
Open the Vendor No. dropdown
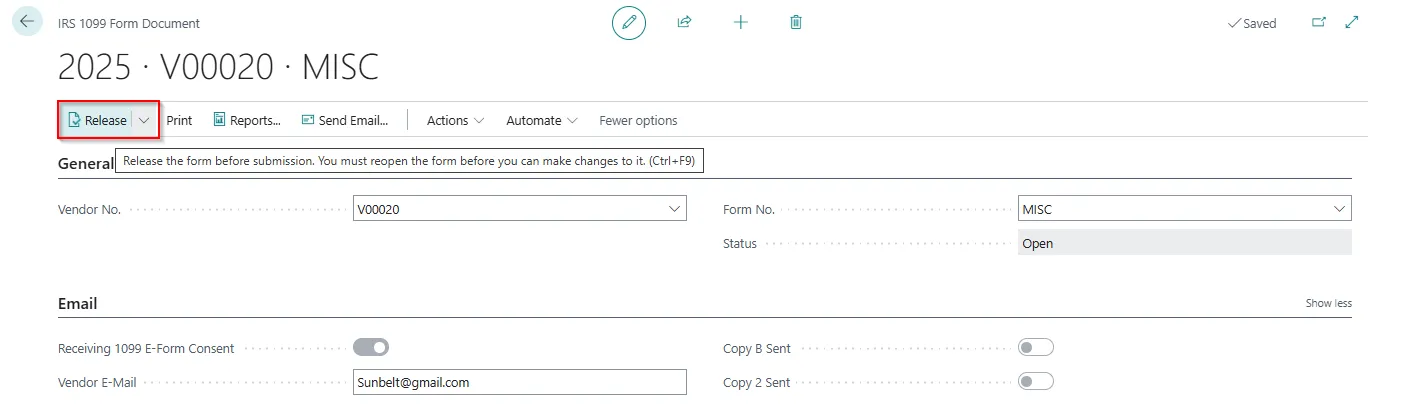coord(674,209)
